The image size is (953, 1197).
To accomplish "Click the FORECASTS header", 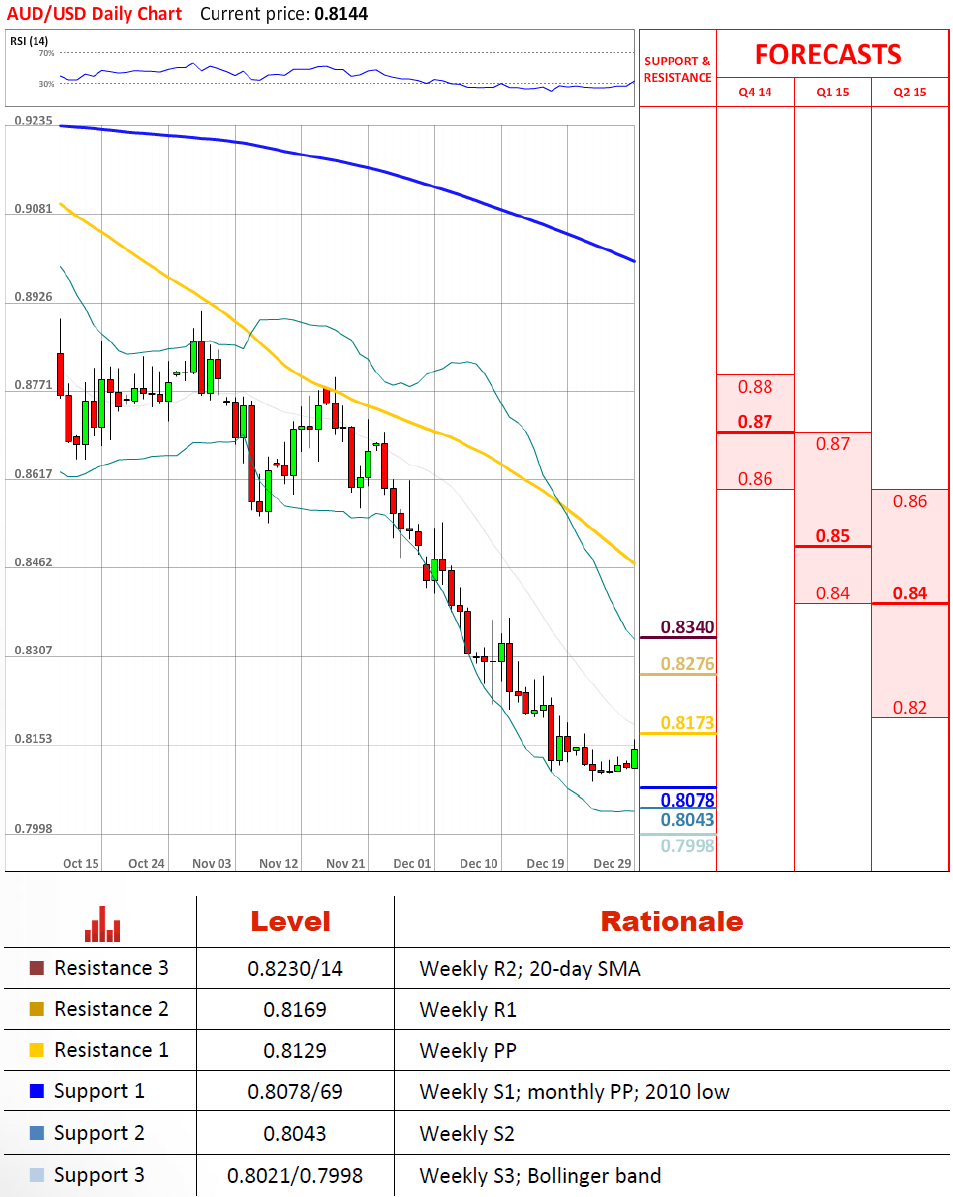I will tap(829, 54).
